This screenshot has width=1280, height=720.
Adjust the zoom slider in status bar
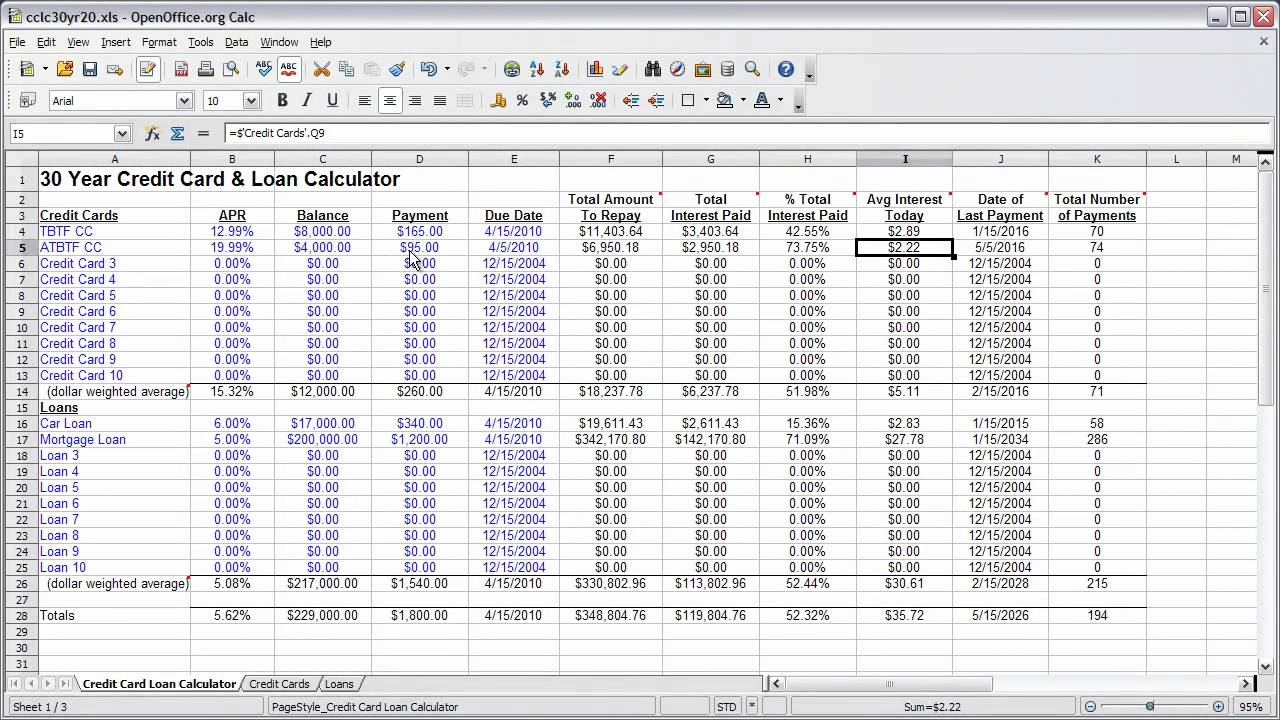click(1150, 707)
